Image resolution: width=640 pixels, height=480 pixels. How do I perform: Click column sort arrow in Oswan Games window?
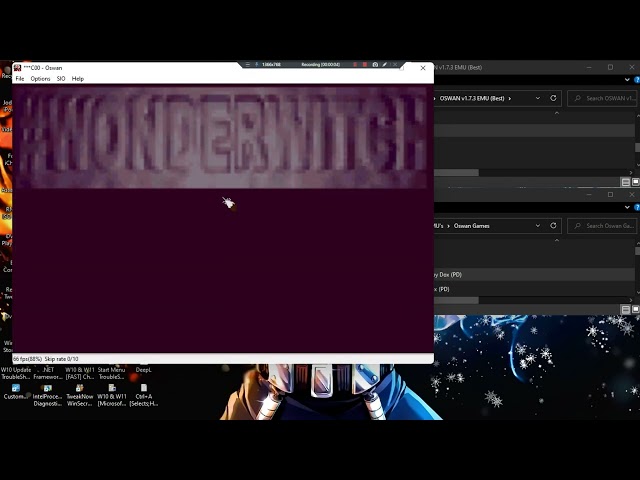pos(557,240)
